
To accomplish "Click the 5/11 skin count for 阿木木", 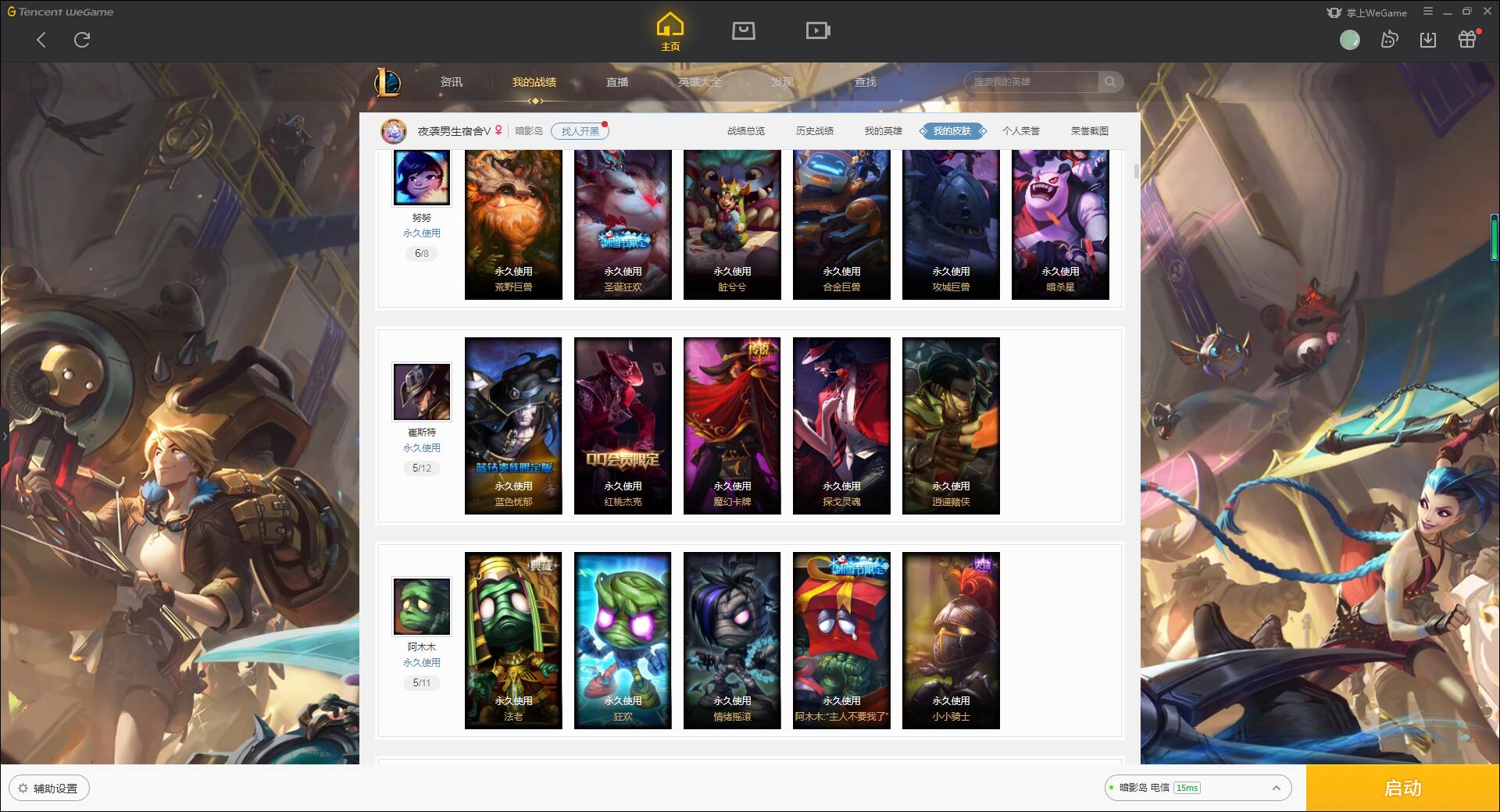I will coord(422,683).
